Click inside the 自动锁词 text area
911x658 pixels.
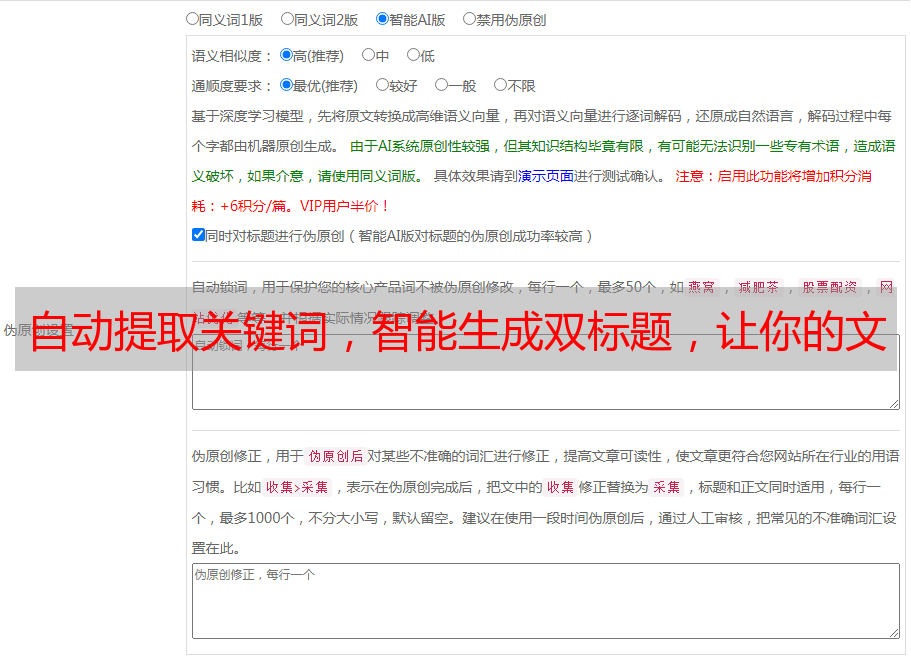[x=546, y=372]
